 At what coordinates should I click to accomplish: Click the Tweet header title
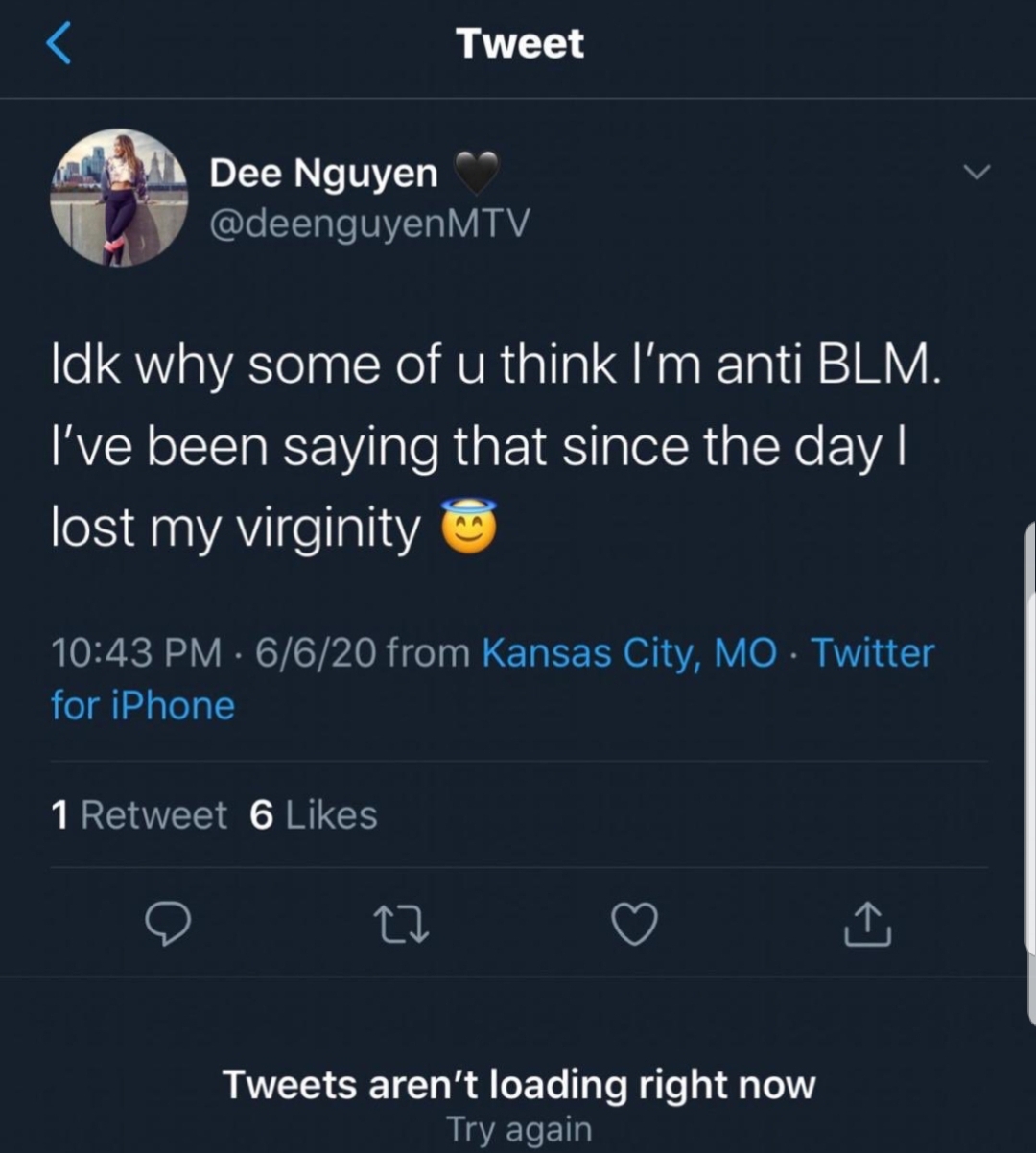tap(519, 43)
